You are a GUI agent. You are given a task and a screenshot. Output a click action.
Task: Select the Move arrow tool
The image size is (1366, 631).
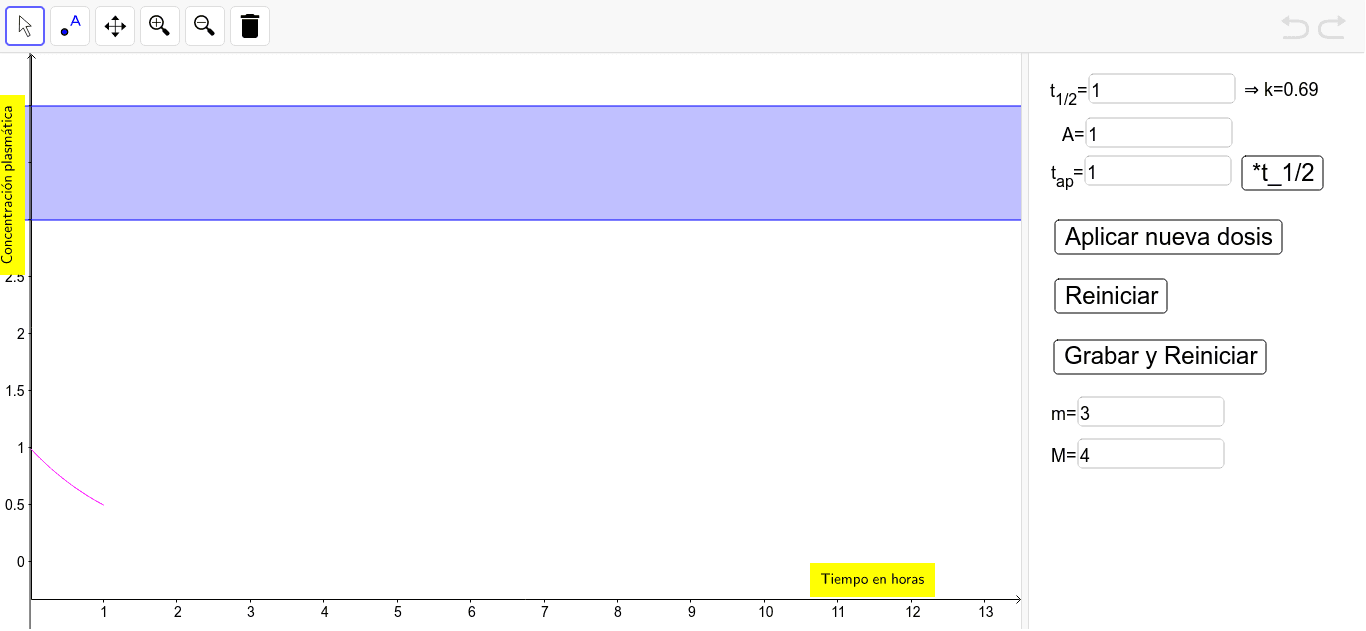(x=25, y=26)
